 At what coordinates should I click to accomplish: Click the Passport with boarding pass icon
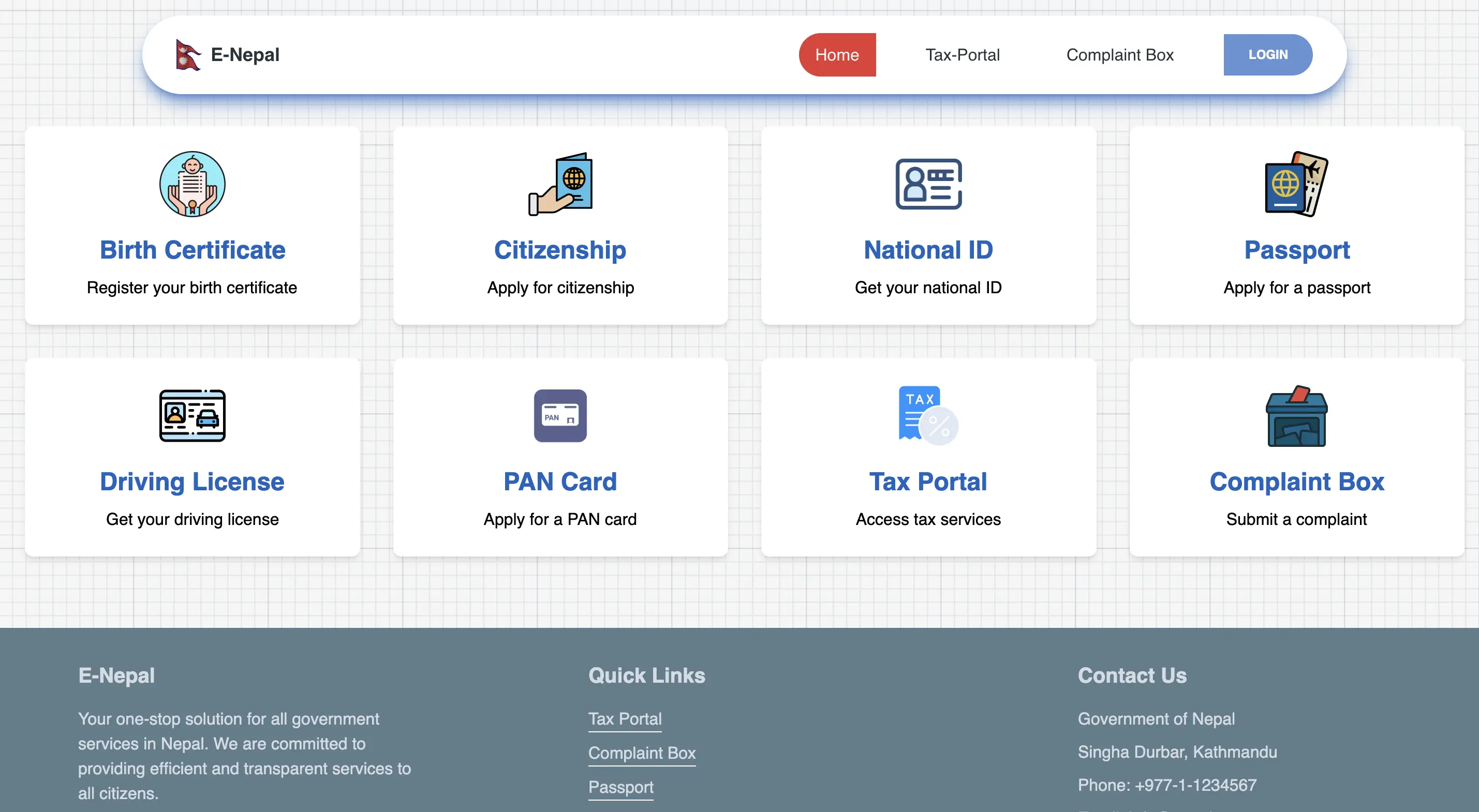(1296, 184)
